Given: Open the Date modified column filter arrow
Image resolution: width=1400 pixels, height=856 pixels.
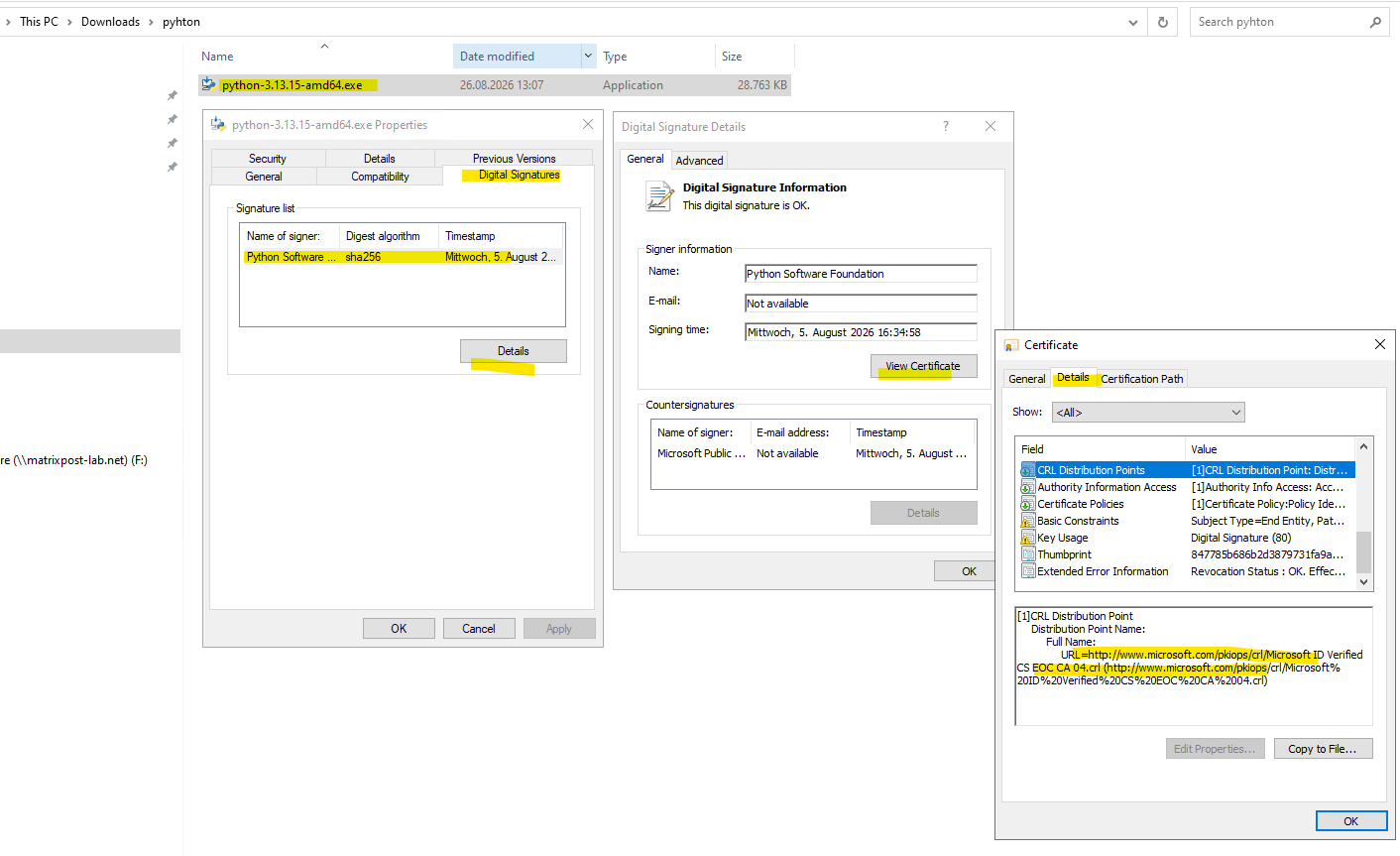Looking at the screenshot, I should [588, 57].
